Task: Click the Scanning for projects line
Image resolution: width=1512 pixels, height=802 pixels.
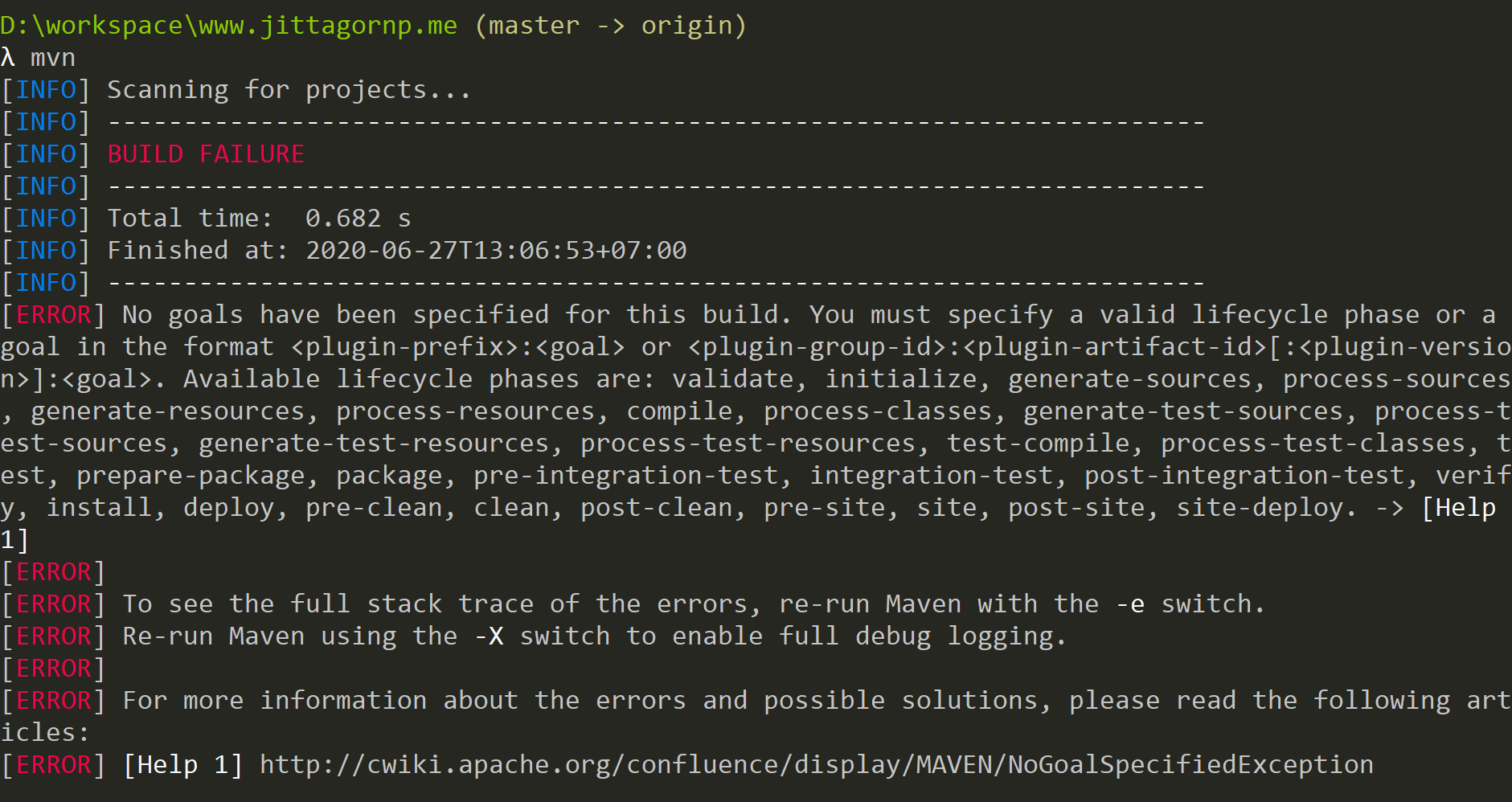Action: click(289, 90)
